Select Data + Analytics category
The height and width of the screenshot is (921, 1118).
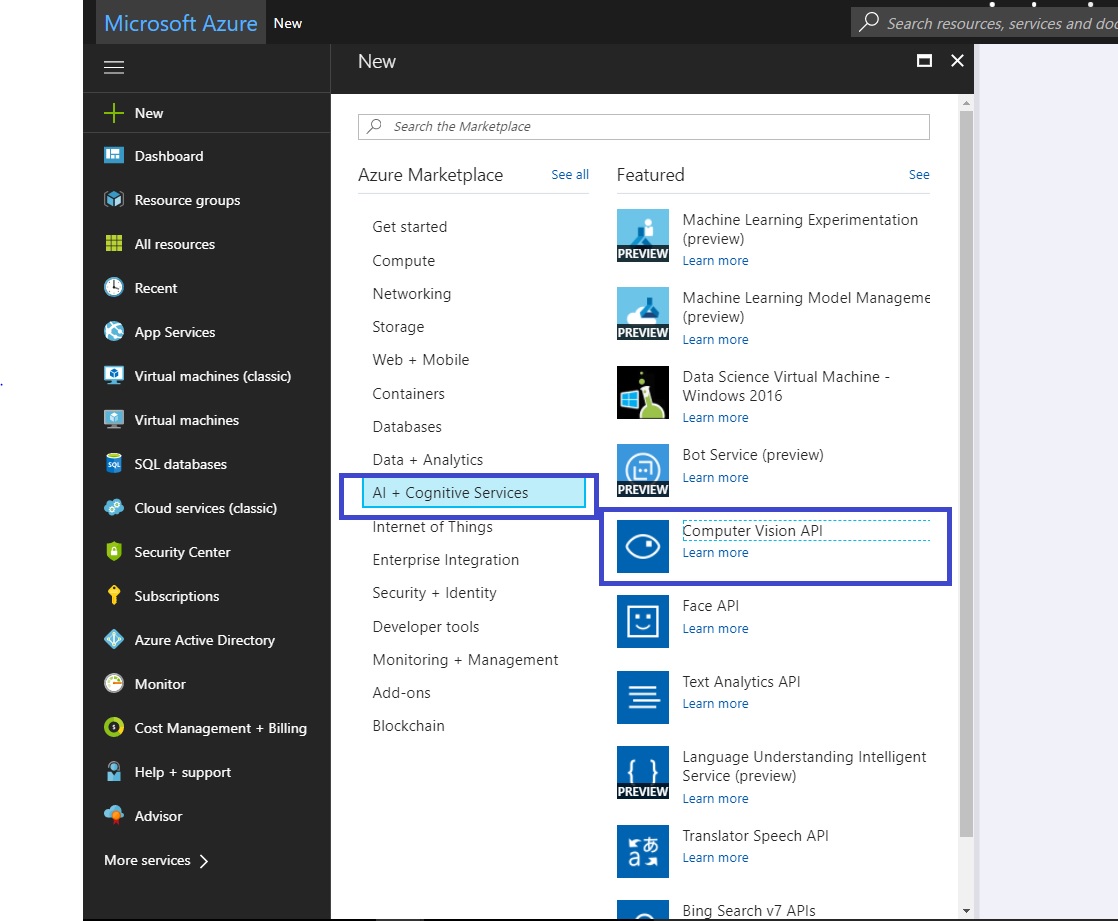click(428, 460)
